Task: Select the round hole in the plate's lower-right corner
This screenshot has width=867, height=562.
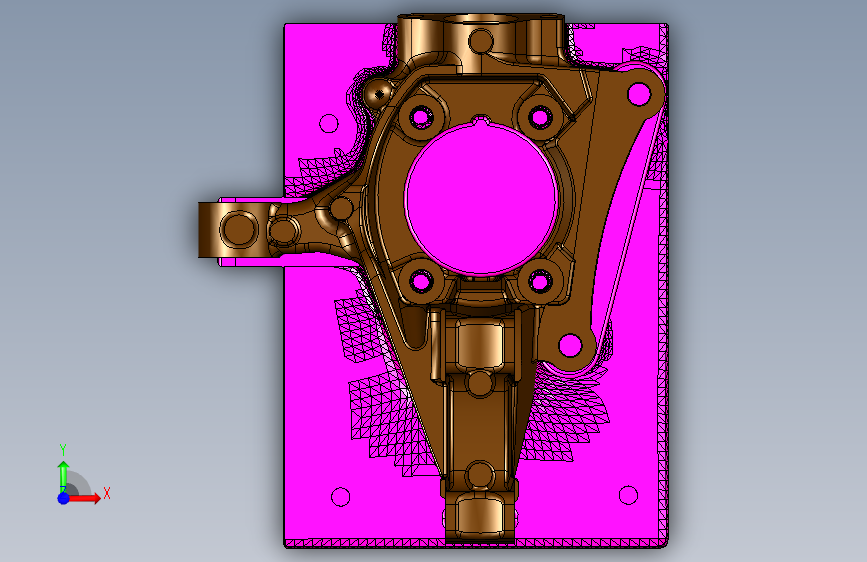Action: tap(628, 495)
